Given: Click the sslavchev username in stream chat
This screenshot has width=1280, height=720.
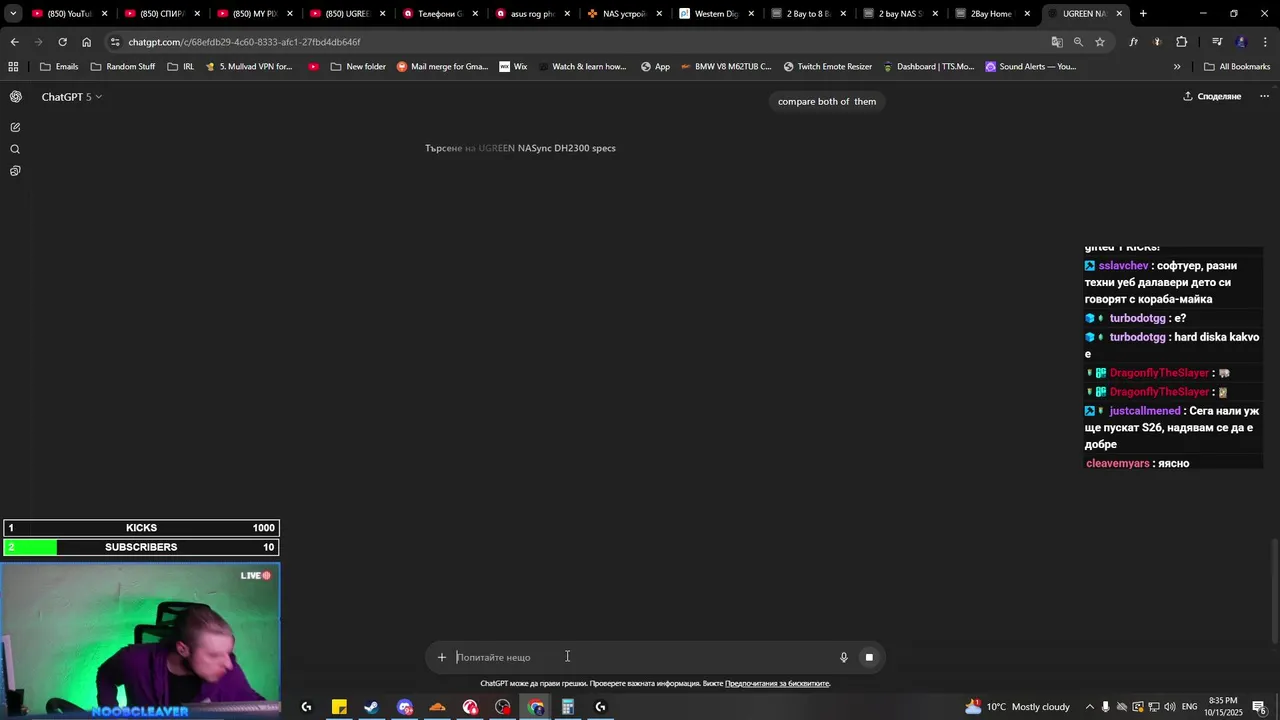Looking at the screenshot, I should 1123,266.
